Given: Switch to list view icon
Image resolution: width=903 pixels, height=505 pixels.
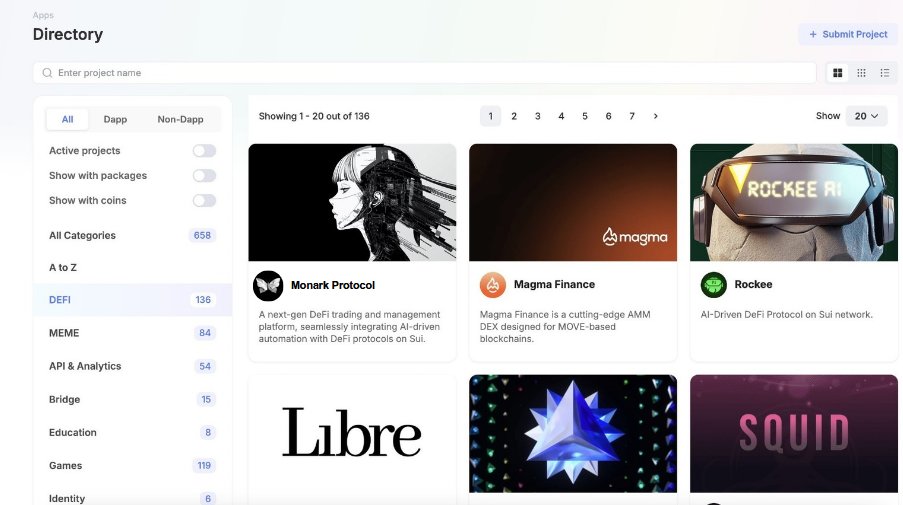Looking at the screenshot, I should tap(885, 73).
